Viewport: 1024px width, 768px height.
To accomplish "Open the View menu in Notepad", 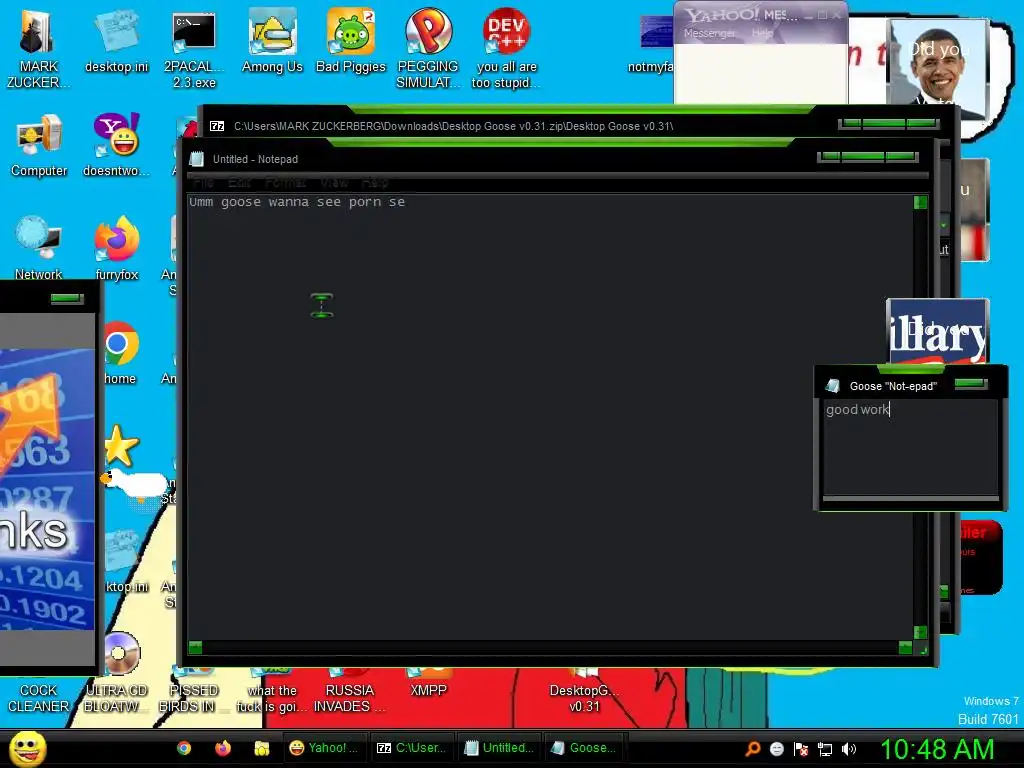I will (x=334, y=182).
